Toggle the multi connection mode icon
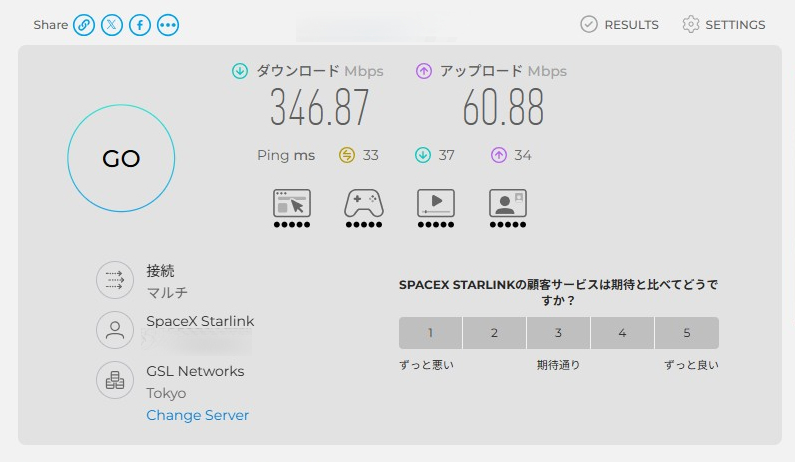Image resolution: width=795 pixels, height=462 pixels. pos(115,280)
